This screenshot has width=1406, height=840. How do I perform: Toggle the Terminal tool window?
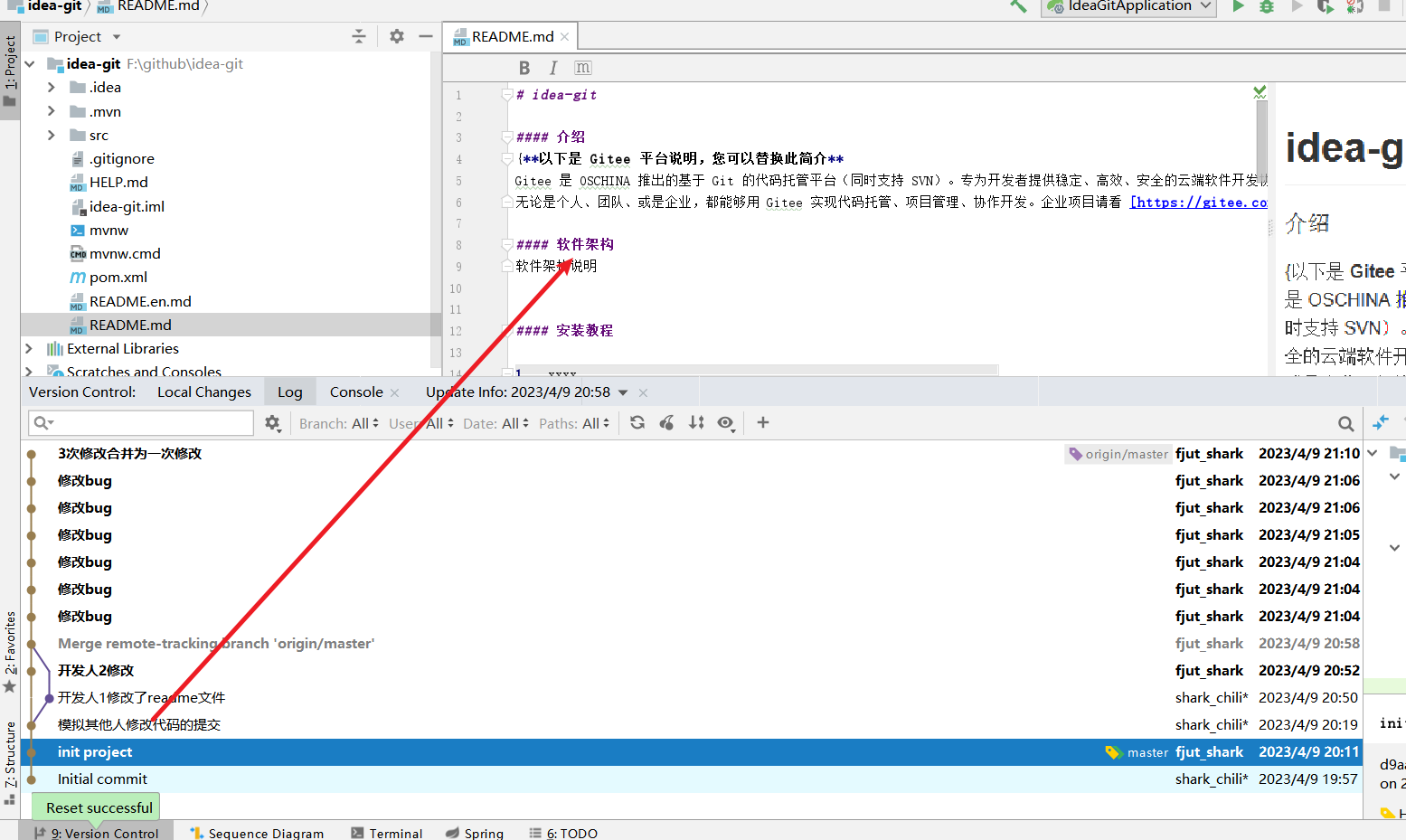(x=386, y=833)
